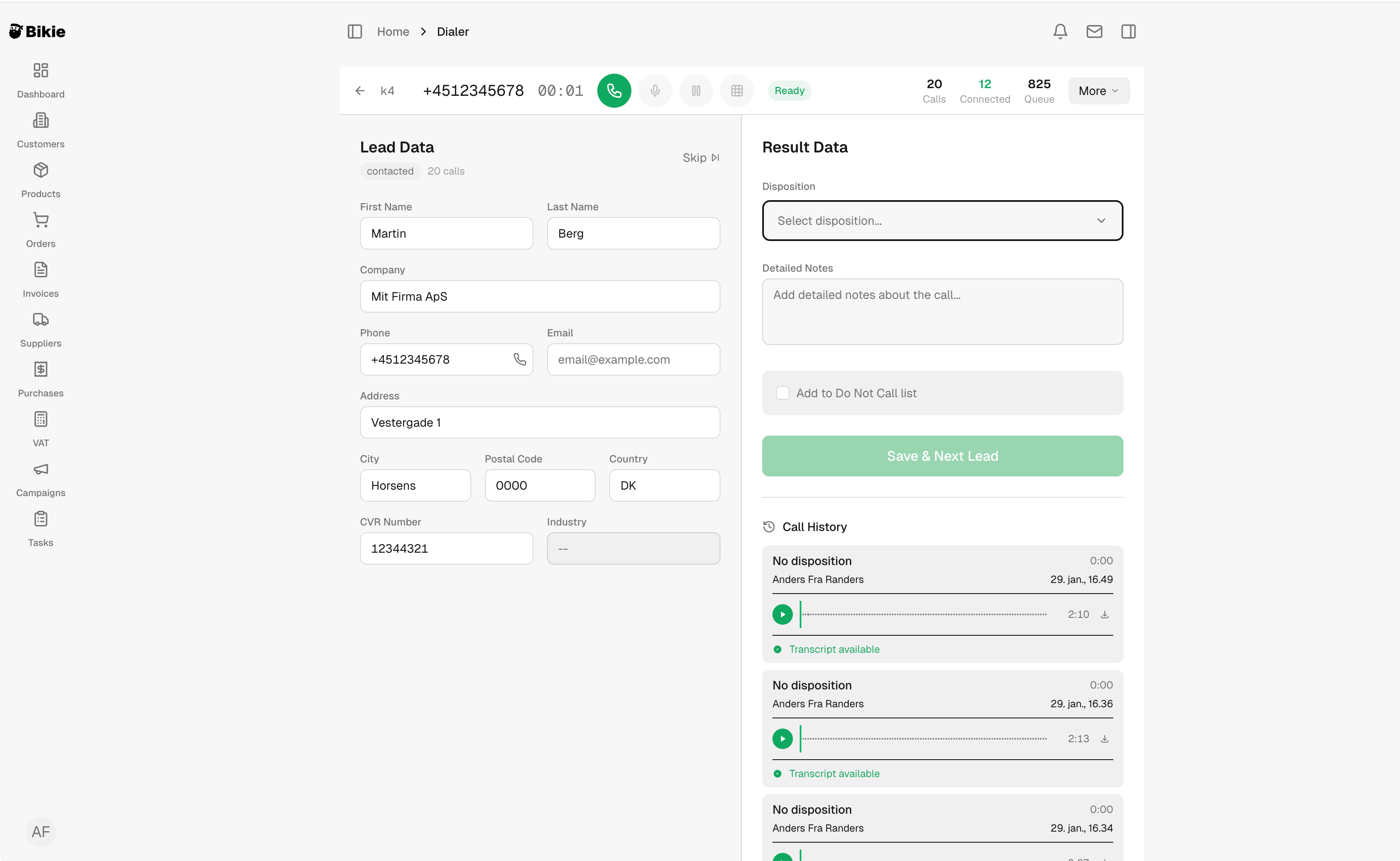1400x861 pixels.
Task: Toggle the right side panel icon
Action: pyautogui.click(x=1128, y=32)
